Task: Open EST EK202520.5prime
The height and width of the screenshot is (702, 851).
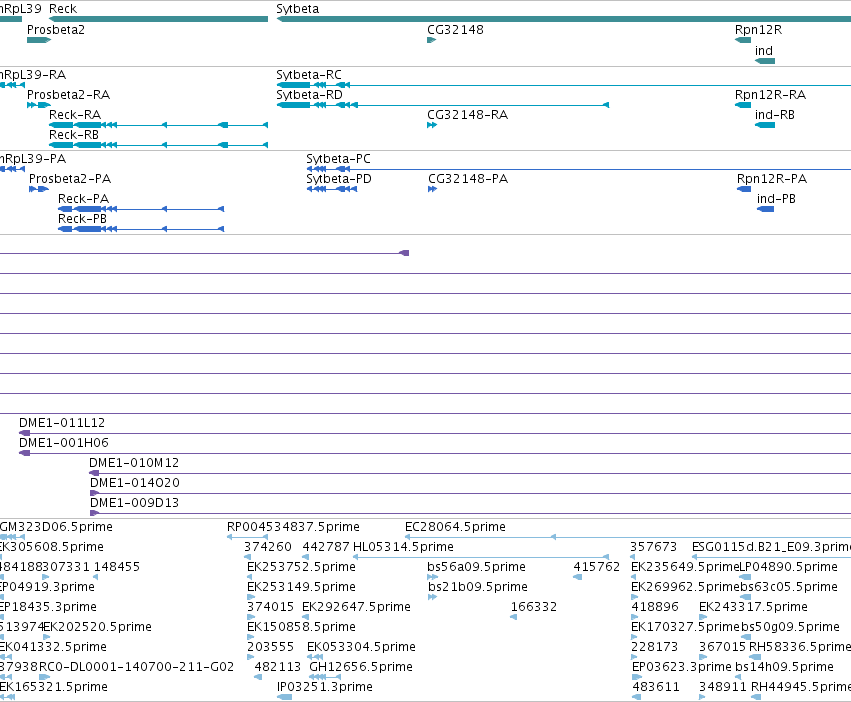Action: pos(98,627)
